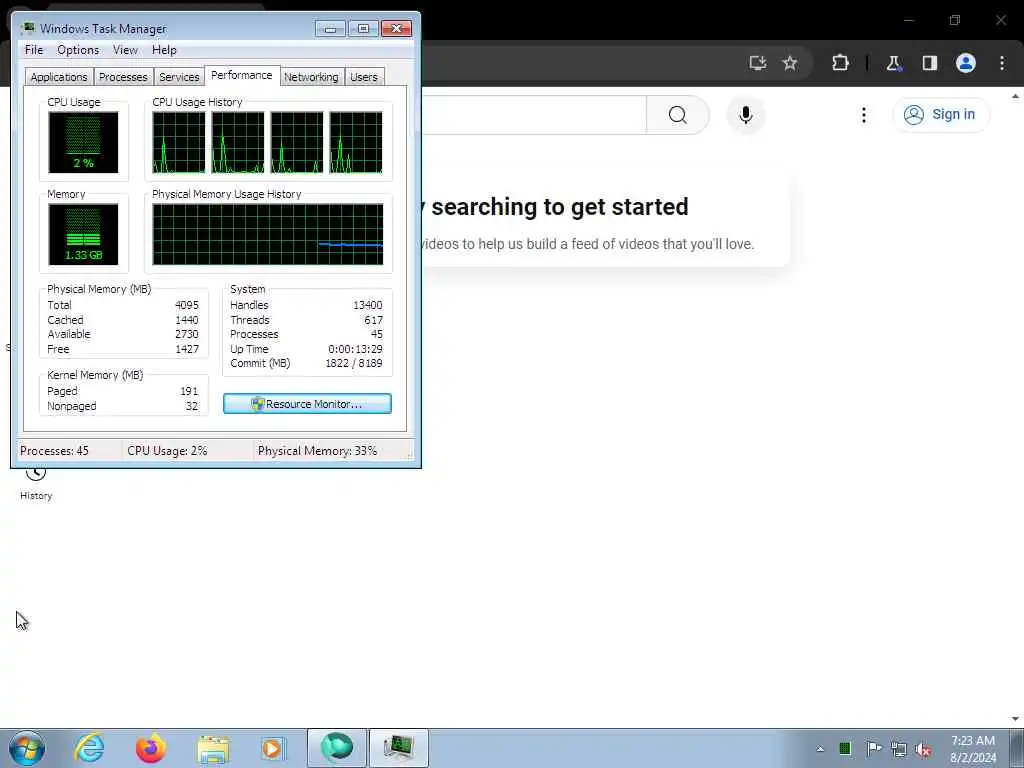Viewport: 1024px width, 768px height.
Task: Open the Chrome three-dot menu
Action: (1002, 63)
